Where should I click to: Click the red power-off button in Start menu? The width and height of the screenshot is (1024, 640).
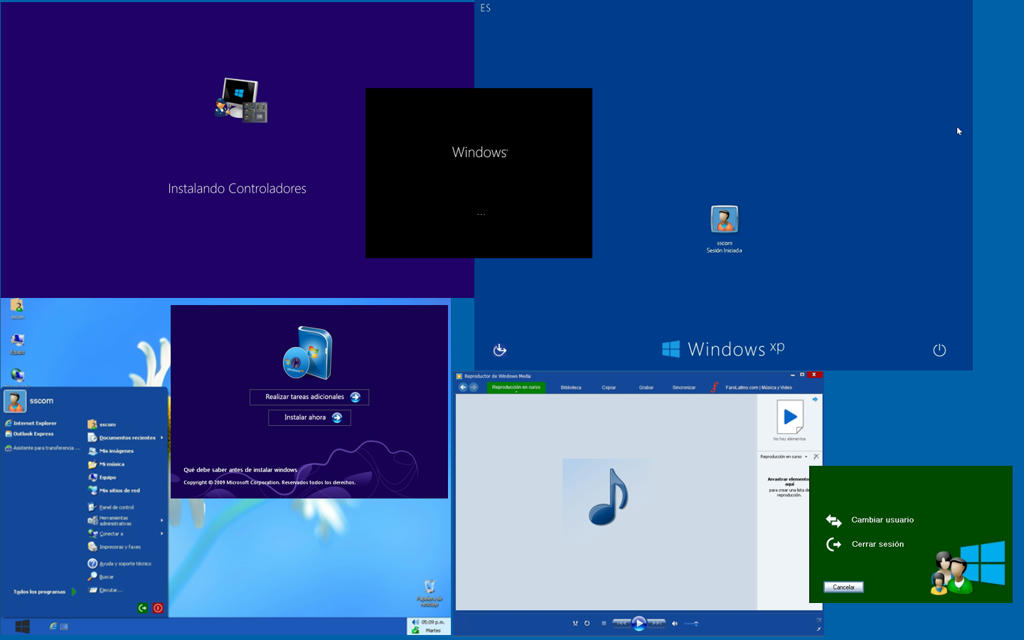(x=157, y=608)
